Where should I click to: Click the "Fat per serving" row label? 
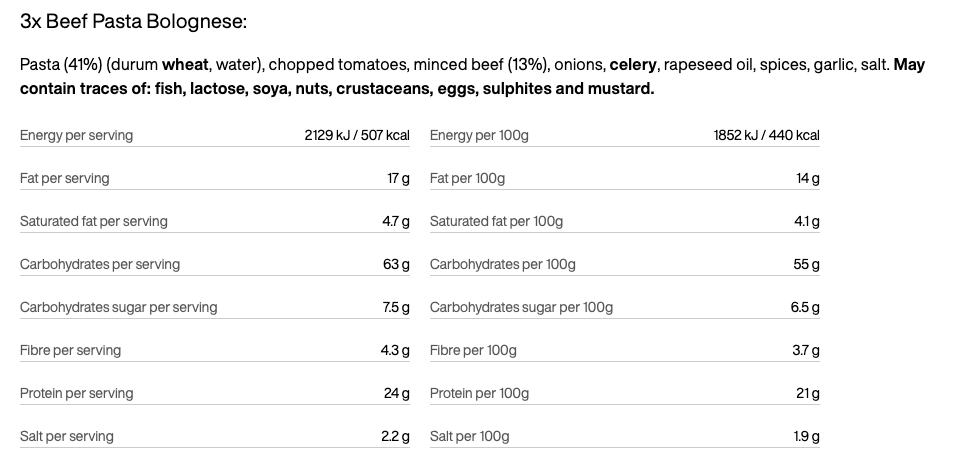[65, 178]
